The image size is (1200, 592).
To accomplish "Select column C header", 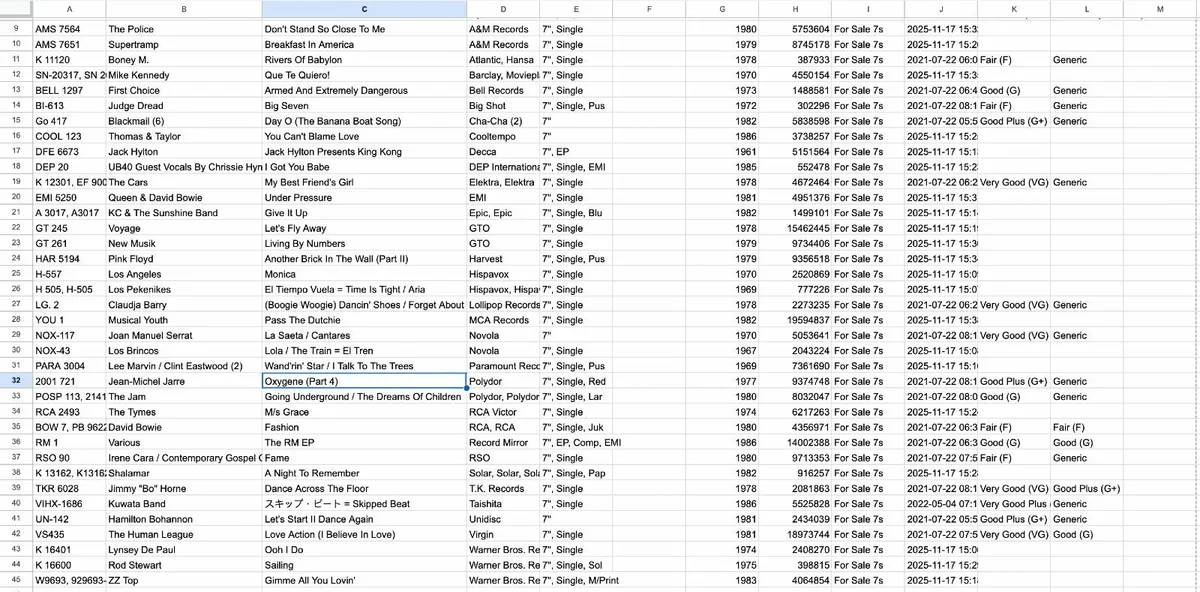I will (363, 9).
